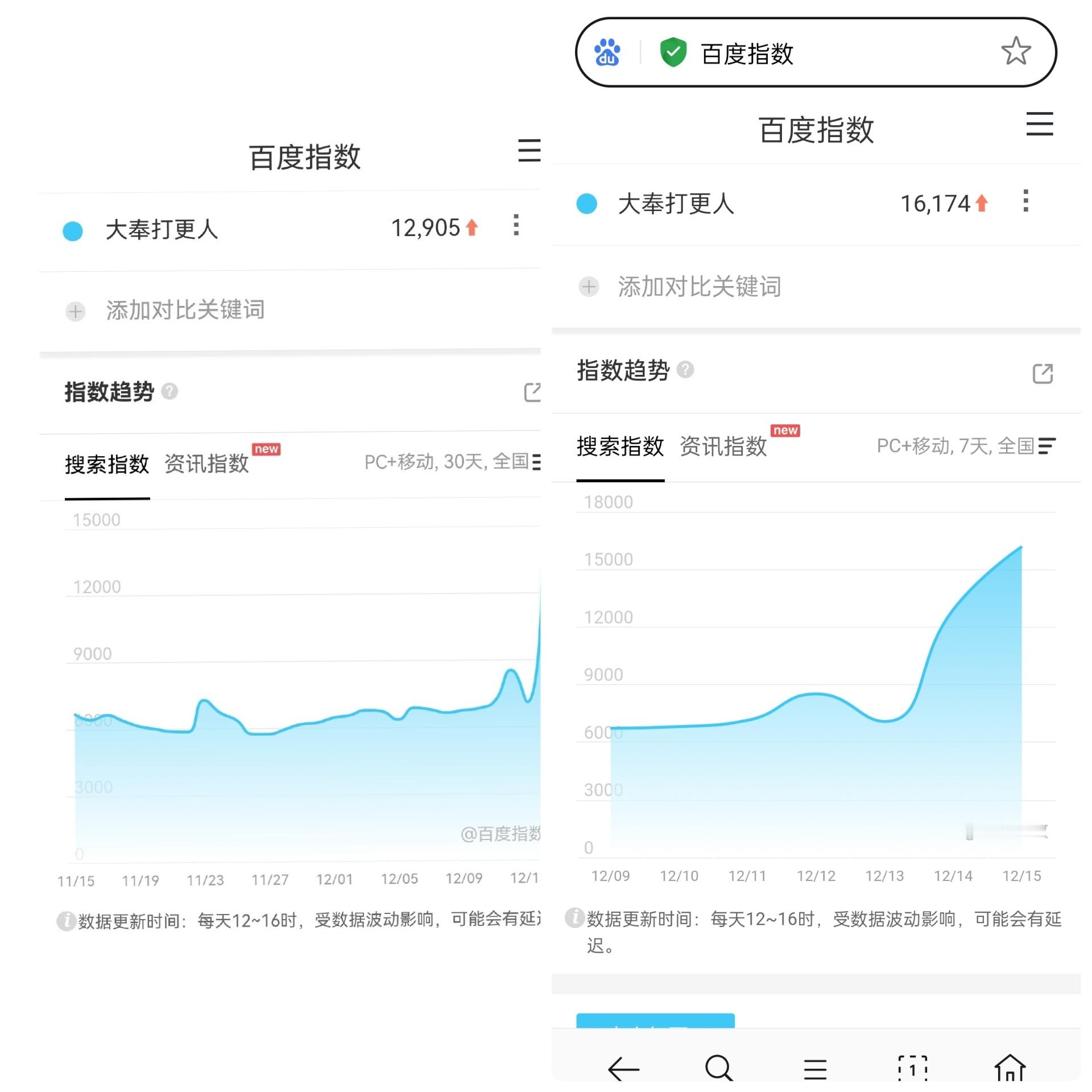
Task: Click the 百度指数 page title in the left screenshot
Action: click(x=305, y=157)
